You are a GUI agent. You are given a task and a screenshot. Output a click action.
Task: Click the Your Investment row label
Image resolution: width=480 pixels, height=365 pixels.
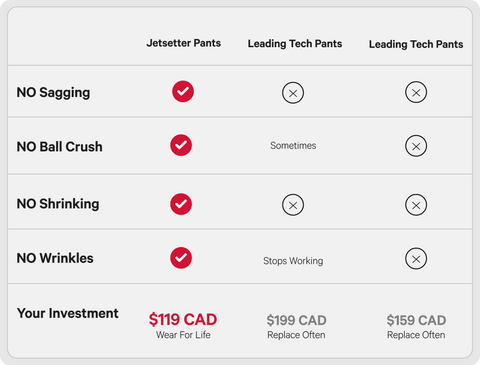point(68,313)
